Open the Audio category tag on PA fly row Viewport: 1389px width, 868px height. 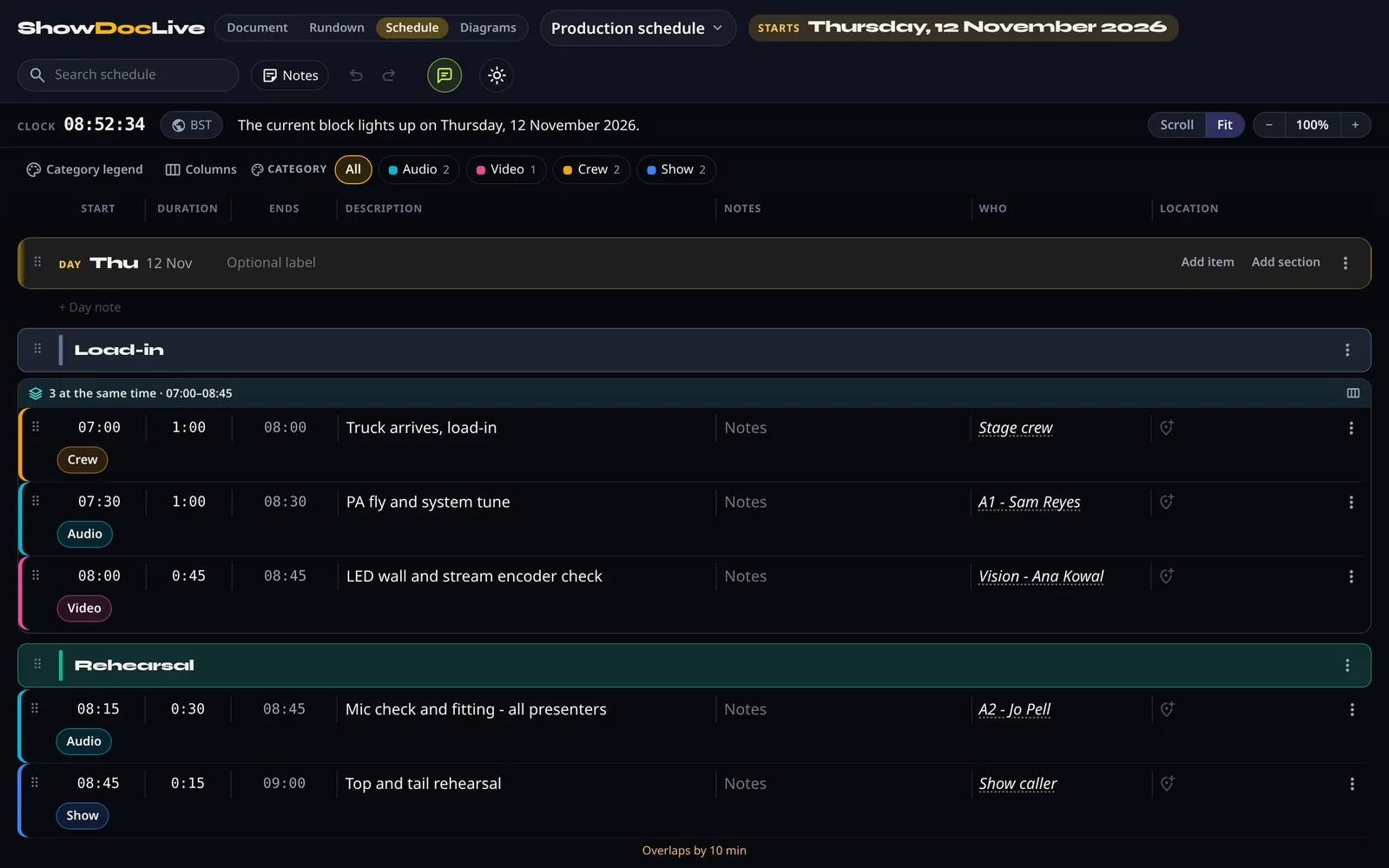85,534
